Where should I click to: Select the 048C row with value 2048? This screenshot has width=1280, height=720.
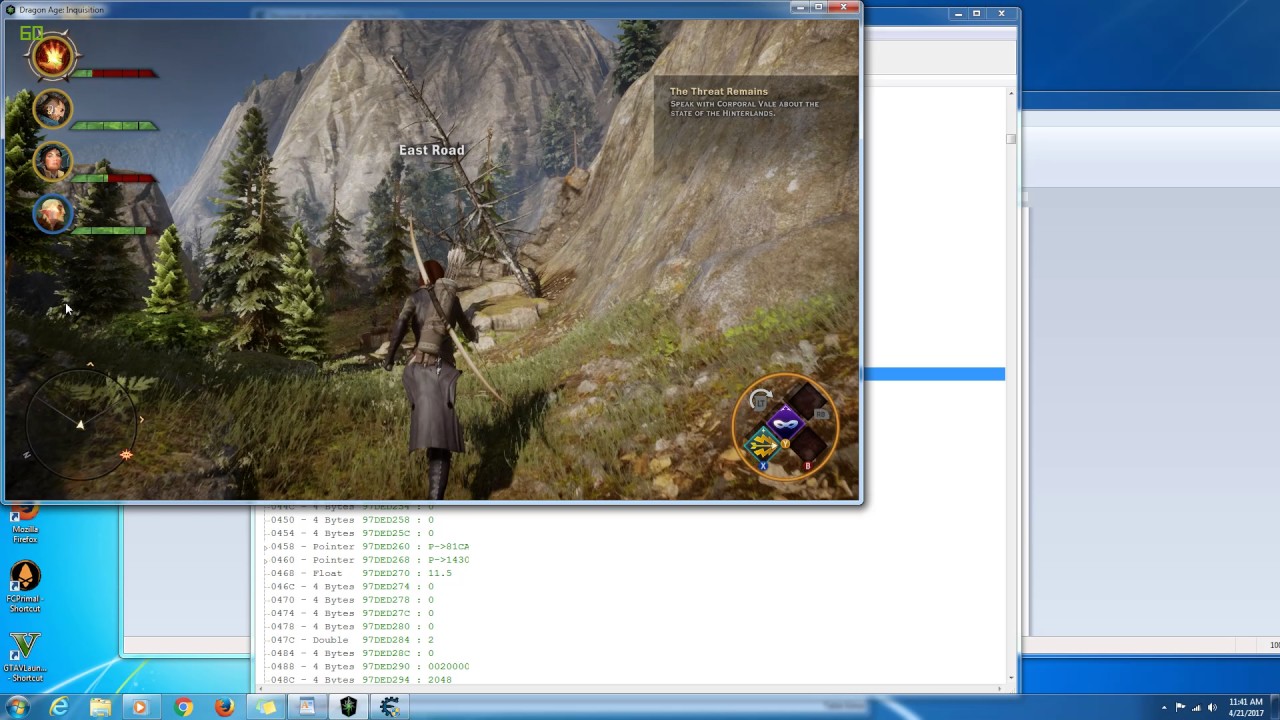coord(361,680)
